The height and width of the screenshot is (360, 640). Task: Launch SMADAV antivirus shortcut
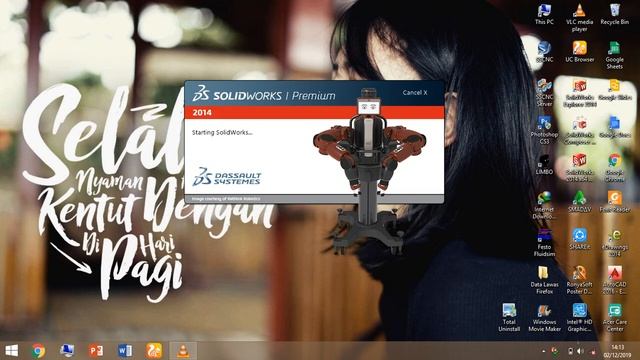pyautogui.click(x=579, y=202)
